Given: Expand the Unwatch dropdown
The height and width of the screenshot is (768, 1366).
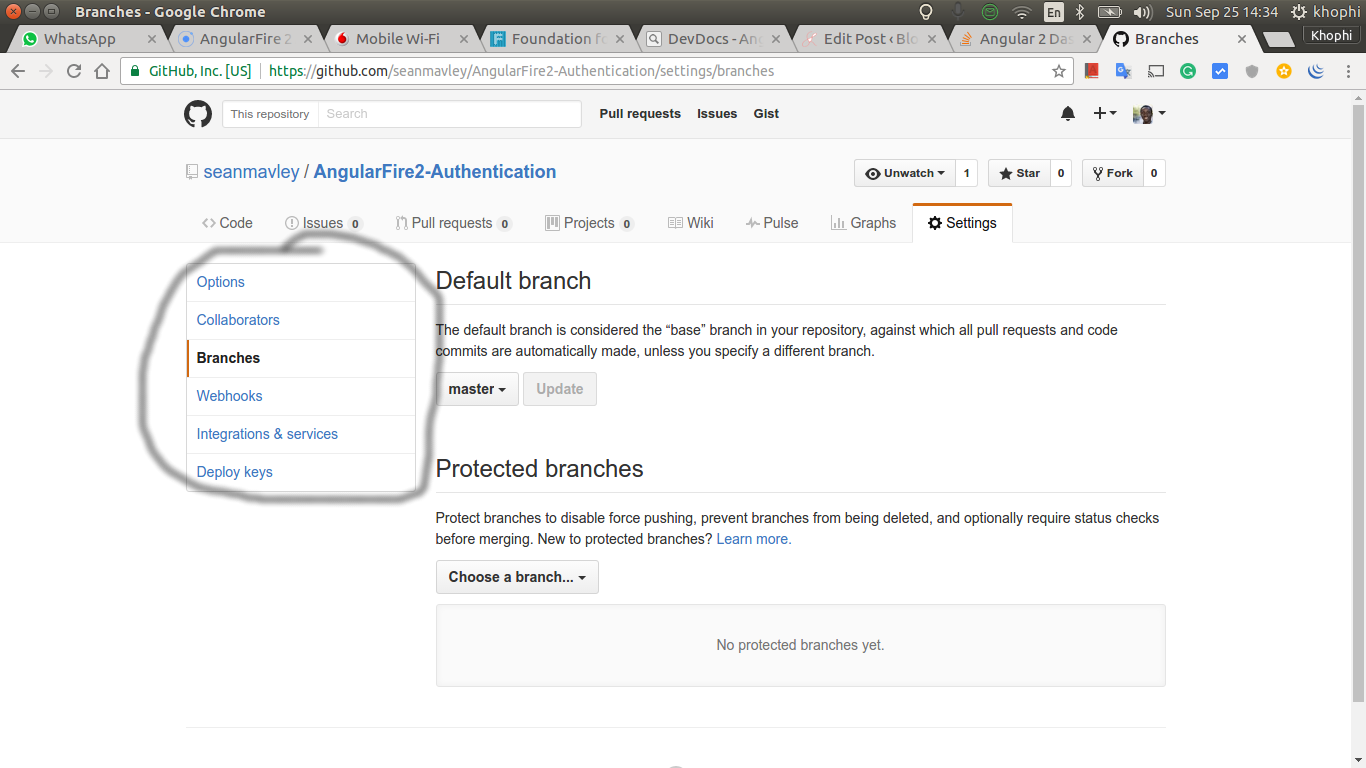Looking at the screenshot, I should pyautogui.click(x=904, y=173).
